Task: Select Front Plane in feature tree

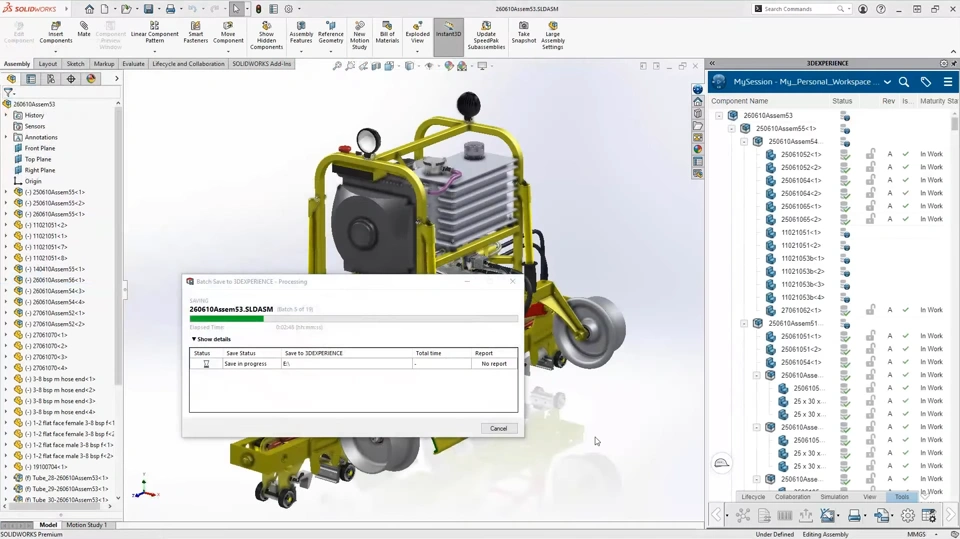Action: point(40,148)
